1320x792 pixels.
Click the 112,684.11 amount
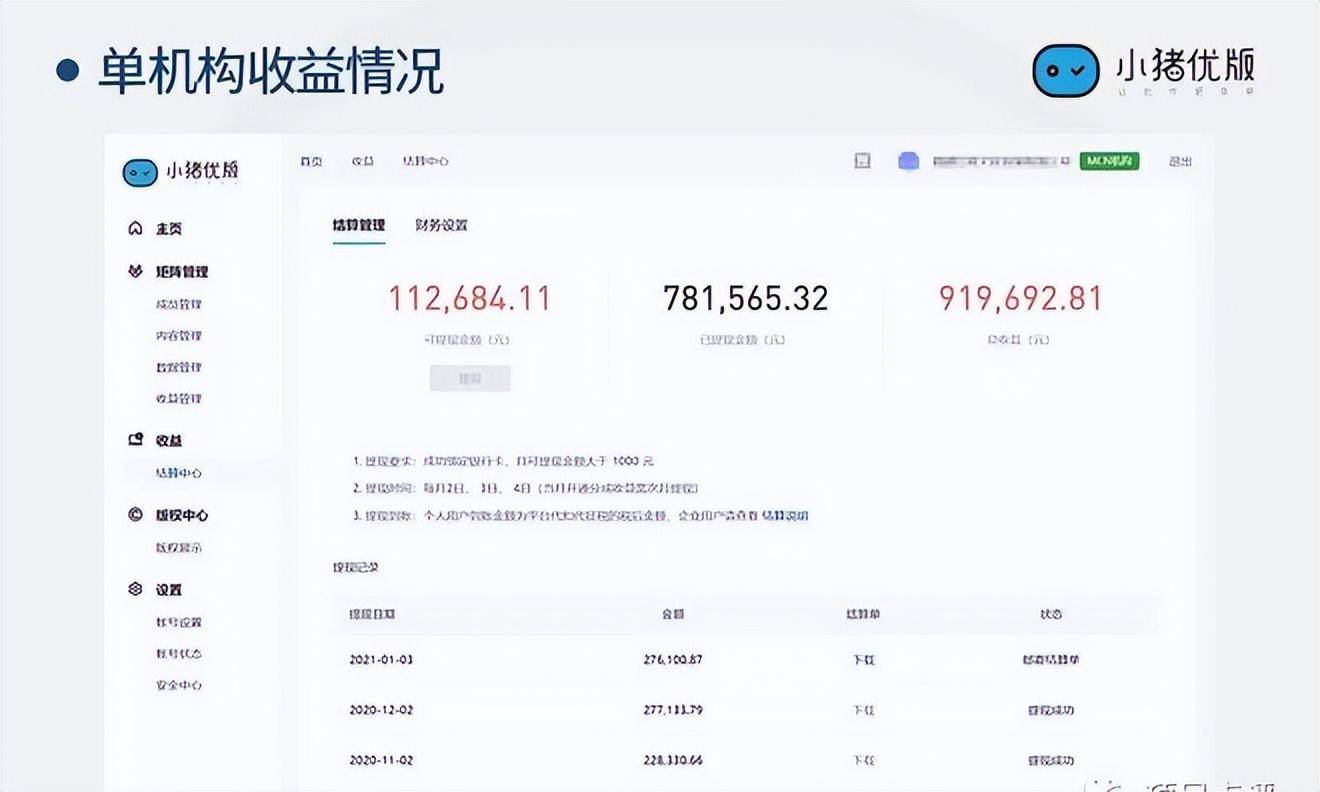coord(470,298)
